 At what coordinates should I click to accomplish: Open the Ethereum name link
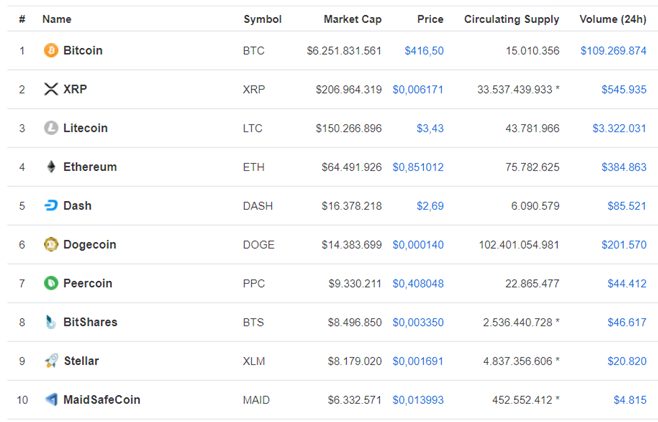coord(90,167)
